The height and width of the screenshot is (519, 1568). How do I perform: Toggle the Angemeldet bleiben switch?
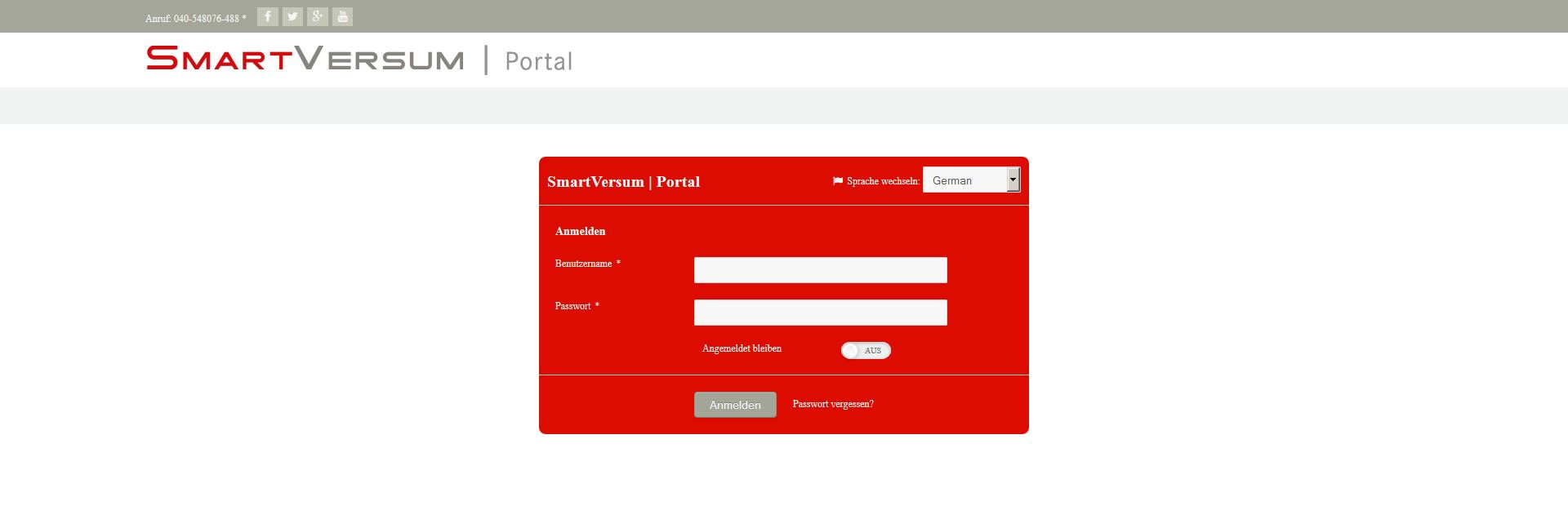click(x=866, y=350)
